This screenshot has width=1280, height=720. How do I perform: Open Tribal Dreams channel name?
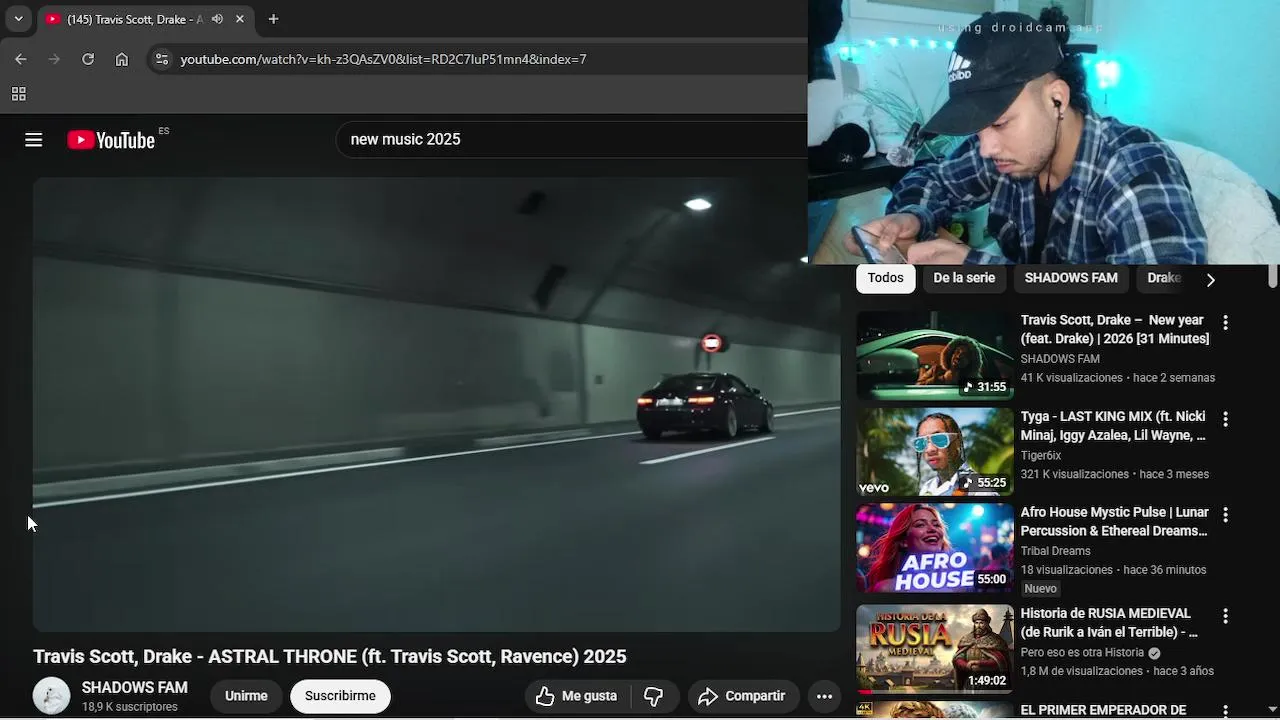pos(1055,551)
